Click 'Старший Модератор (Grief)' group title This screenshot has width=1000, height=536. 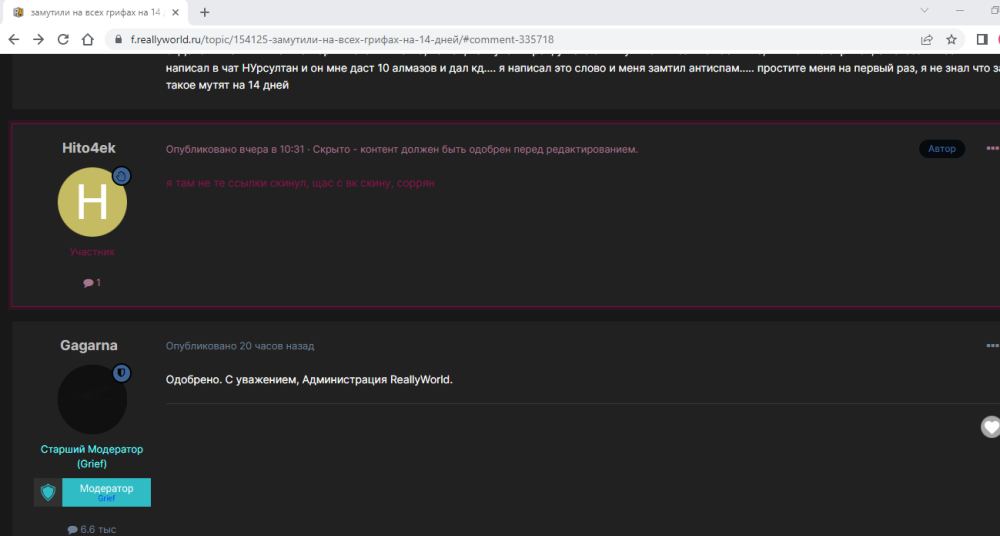click(92, 456)
